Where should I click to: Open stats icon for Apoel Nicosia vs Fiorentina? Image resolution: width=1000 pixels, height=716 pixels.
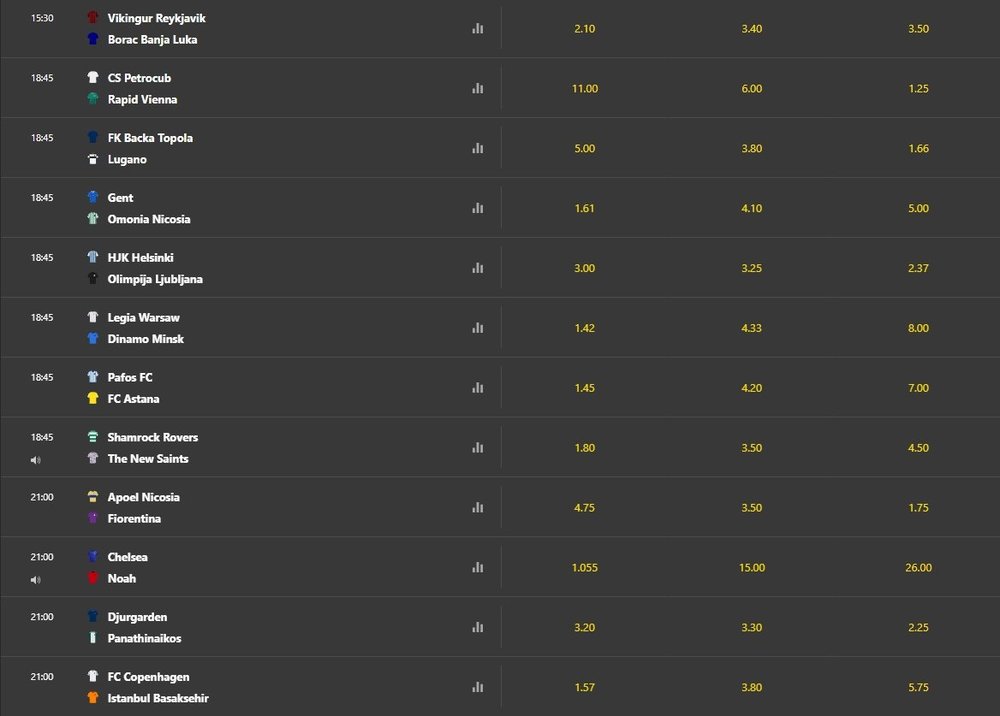click(477, 508)
